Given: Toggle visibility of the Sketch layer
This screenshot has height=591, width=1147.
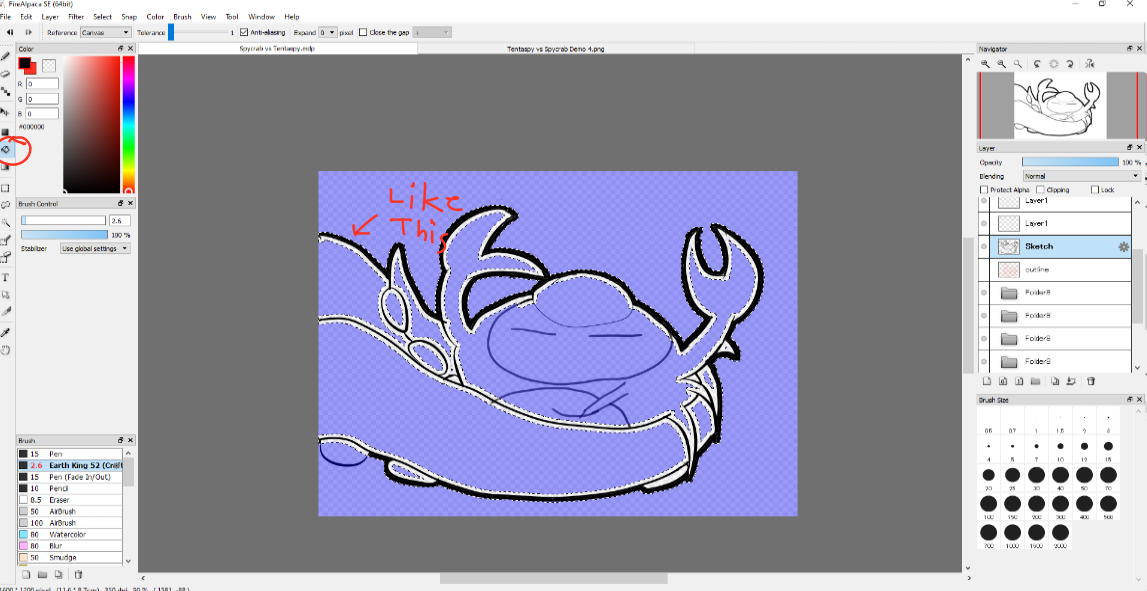Looking at the screenshot, I should 984,246.
